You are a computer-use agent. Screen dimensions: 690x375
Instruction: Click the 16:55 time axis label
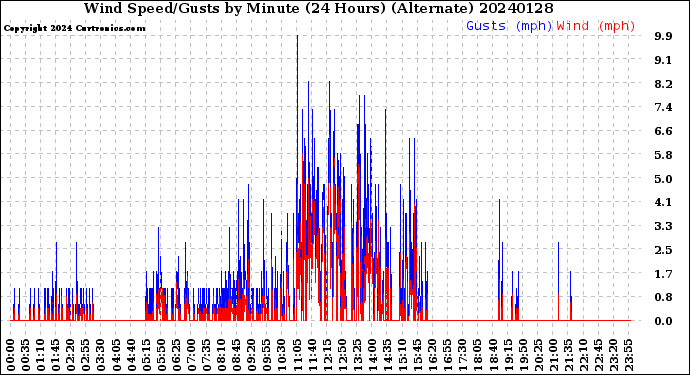click(x=448, y=354)
